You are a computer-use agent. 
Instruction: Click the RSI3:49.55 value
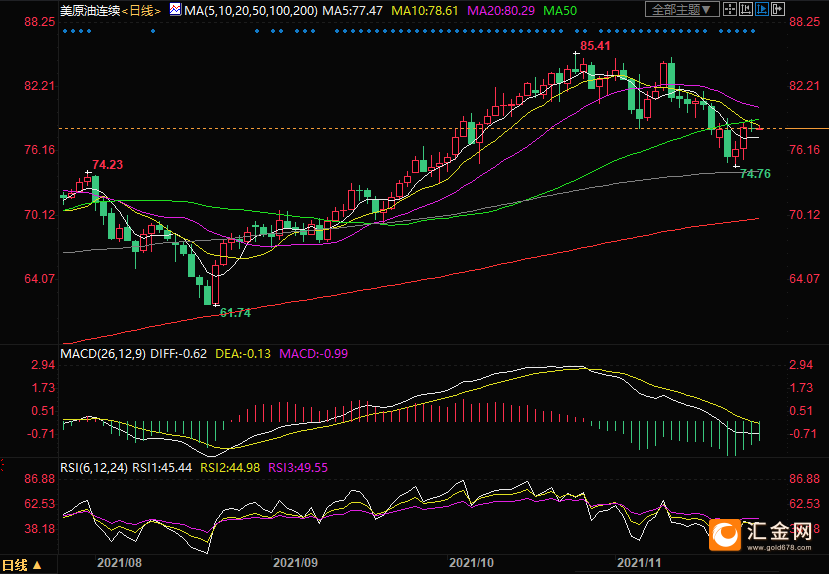click(x=298, y=468)
